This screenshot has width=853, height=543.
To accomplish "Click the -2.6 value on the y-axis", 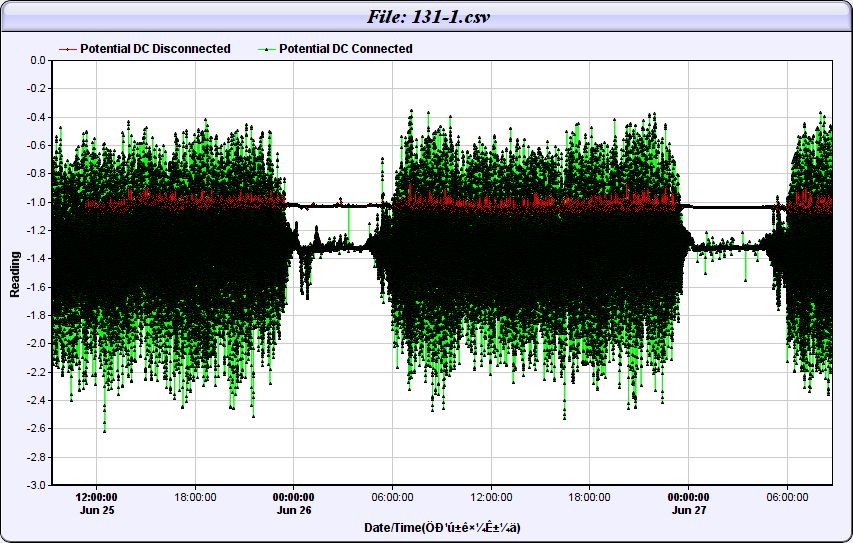I will click(x=36, y=428).
